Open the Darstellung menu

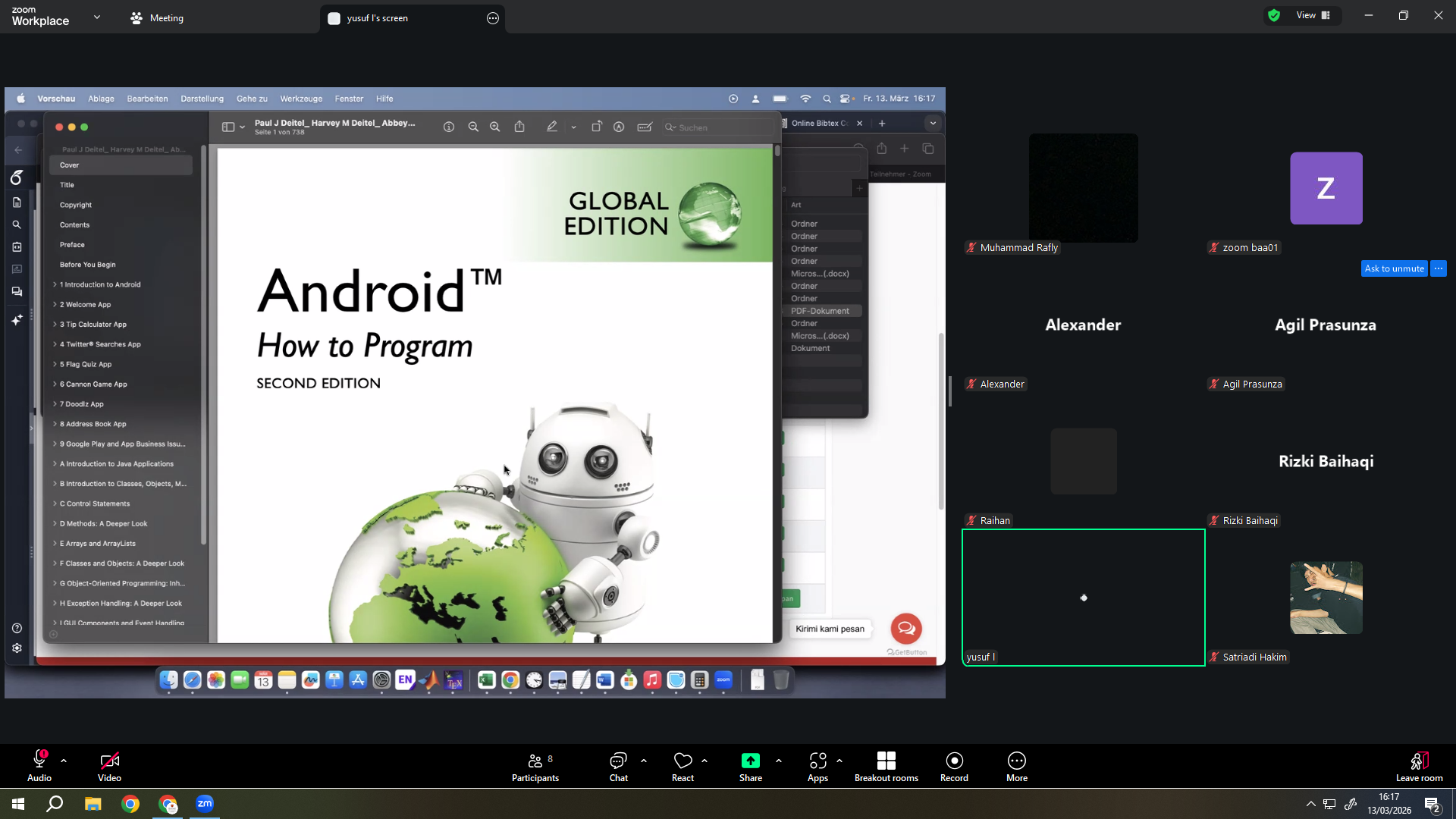[202, 99]
